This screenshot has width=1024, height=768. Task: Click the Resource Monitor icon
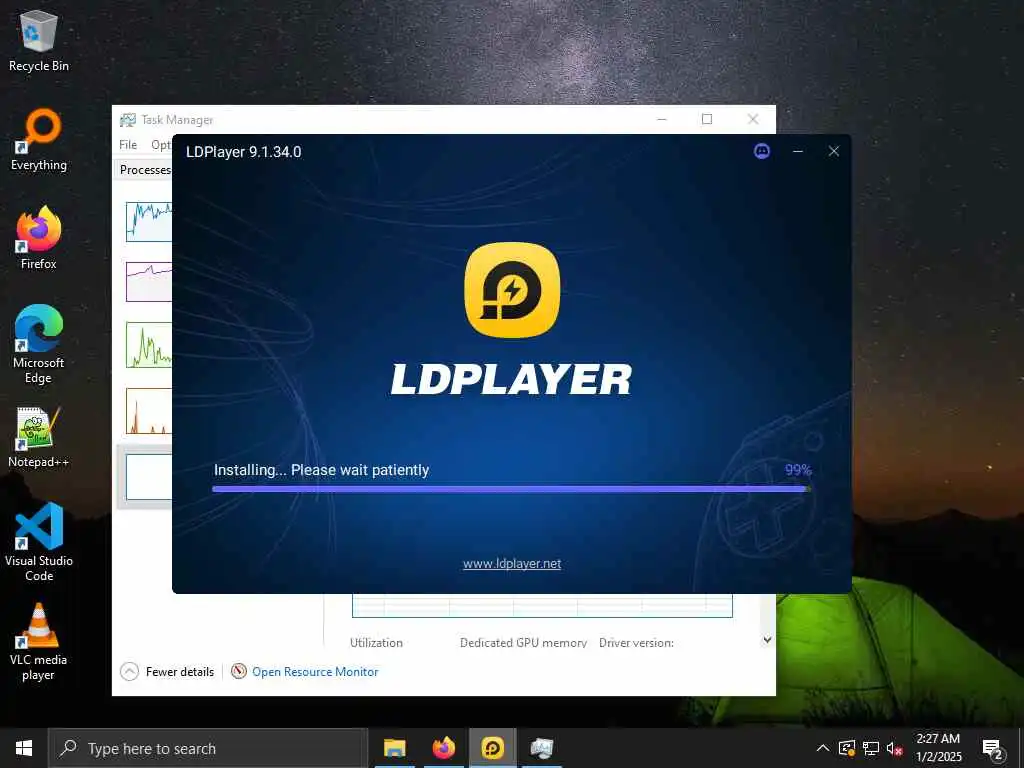239,671
